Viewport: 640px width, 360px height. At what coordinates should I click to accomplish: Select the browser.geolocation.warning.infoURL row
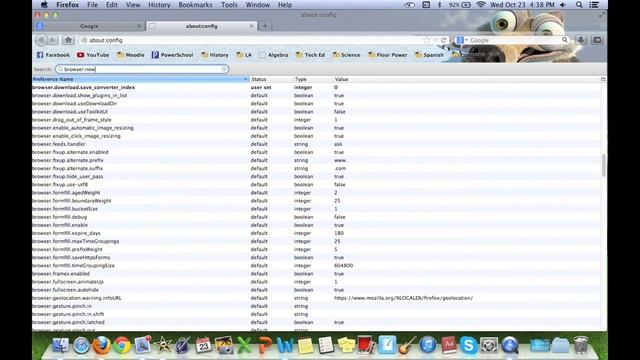(316, 298)
